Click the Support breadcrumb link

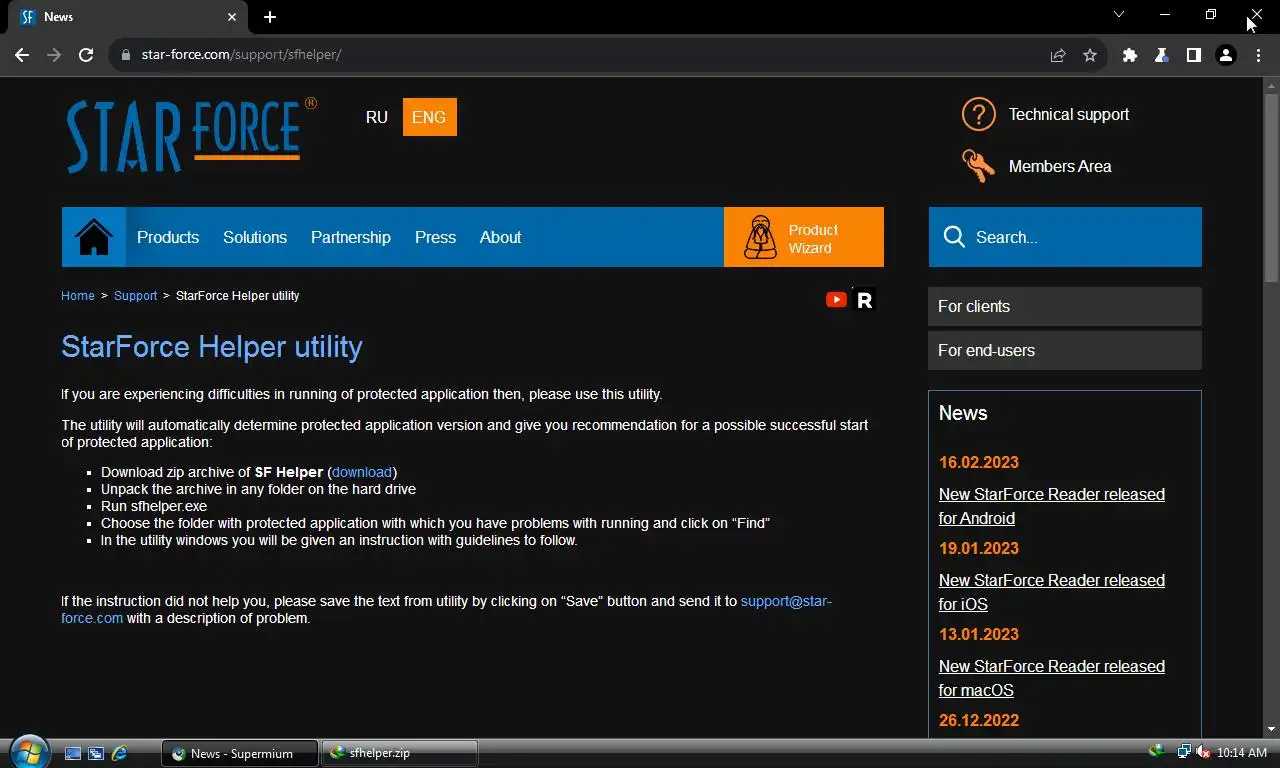135,296
